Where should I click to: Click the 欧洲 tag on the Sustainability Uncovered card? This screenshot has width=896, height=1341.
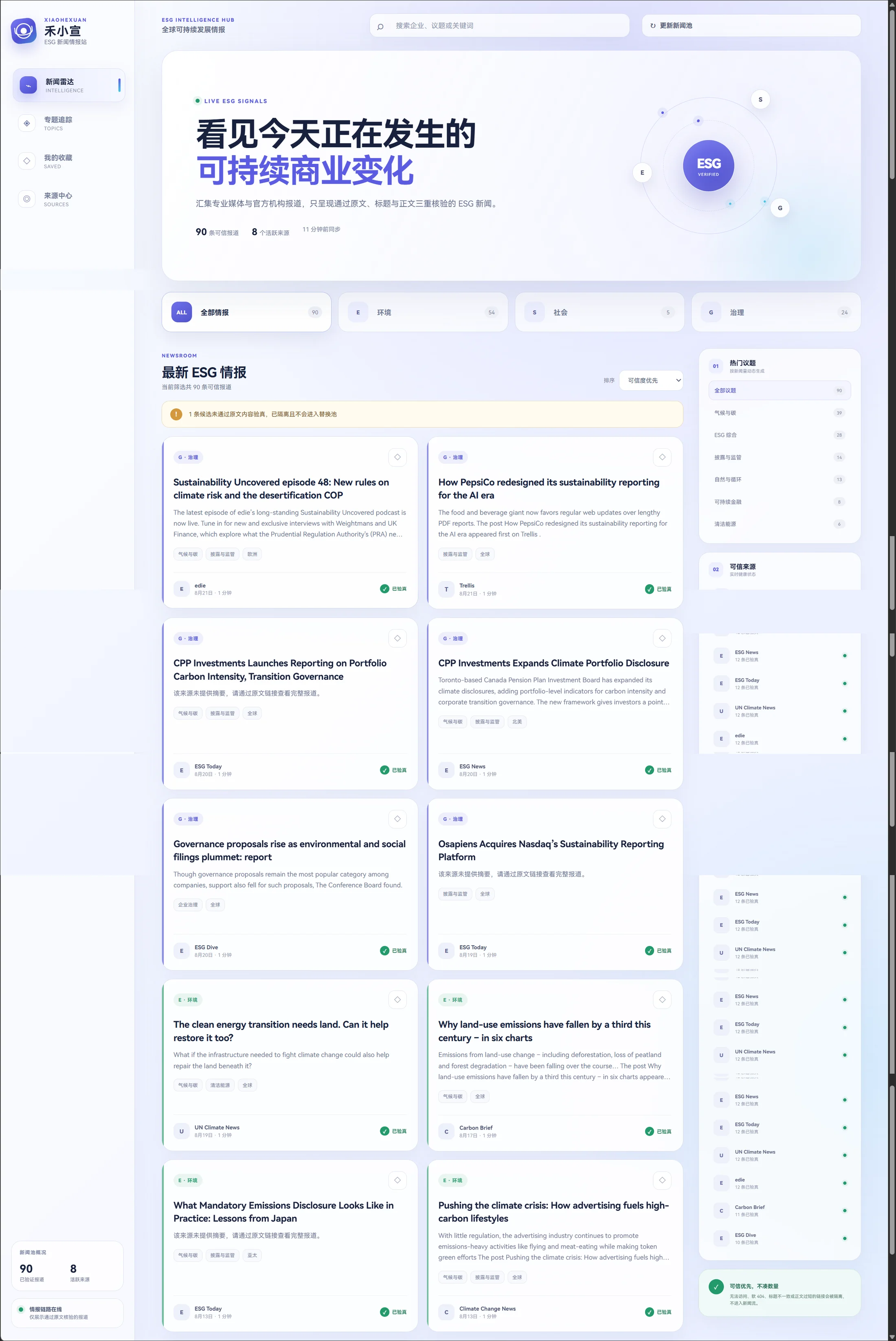click(252, 555)
